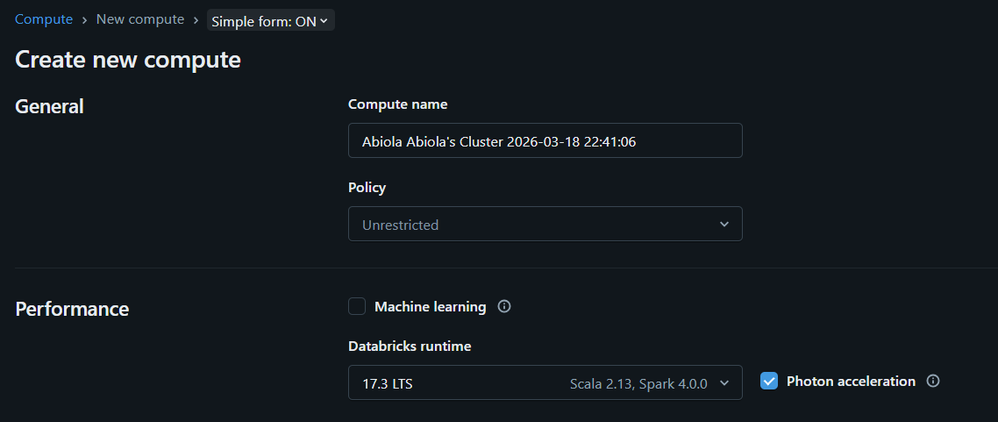Open the Unrestricted policy dropdown
The height and width of the screenshot is (422, 998).
tap(545, 225)
